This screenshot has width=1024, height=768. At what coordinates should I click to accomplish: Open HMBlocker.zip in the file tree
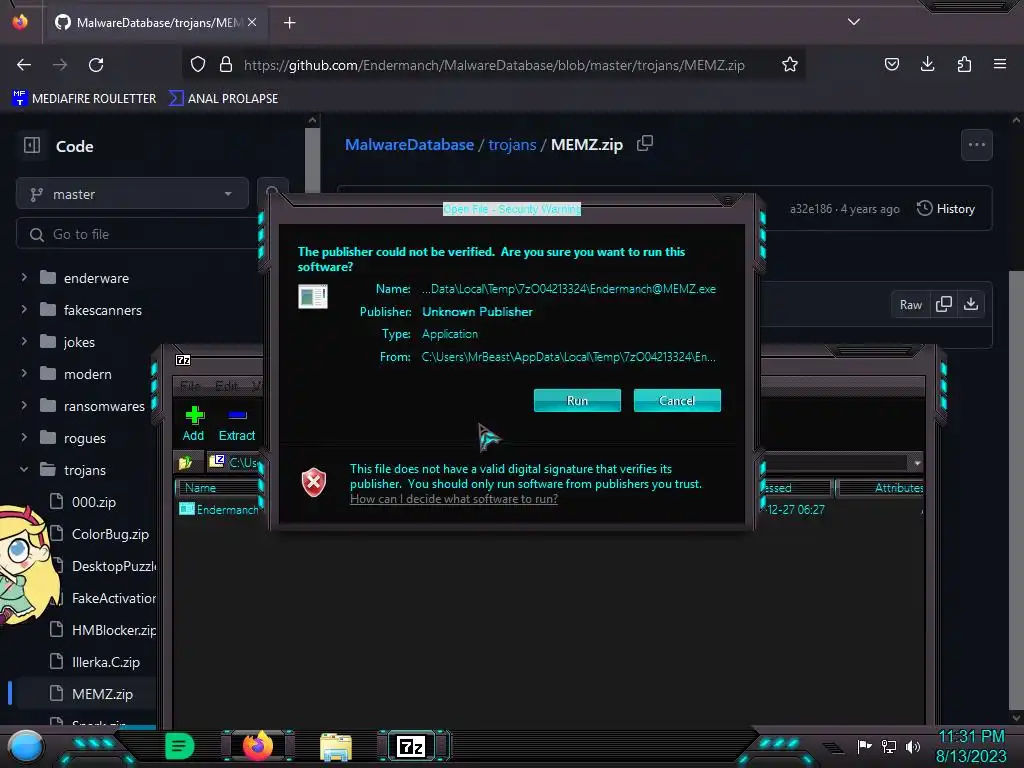pyautogui.click(x=113, y=630)
